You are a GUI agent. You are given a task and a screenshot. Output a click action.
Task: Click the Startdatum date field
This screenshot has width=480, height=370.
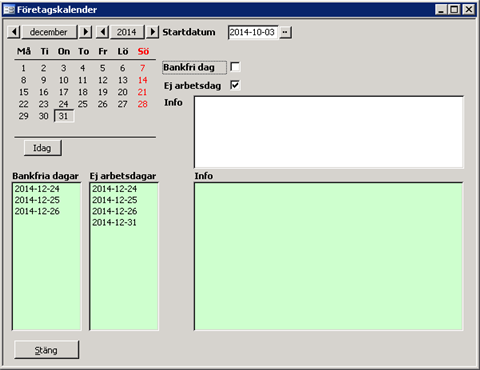tap(253, 32)
